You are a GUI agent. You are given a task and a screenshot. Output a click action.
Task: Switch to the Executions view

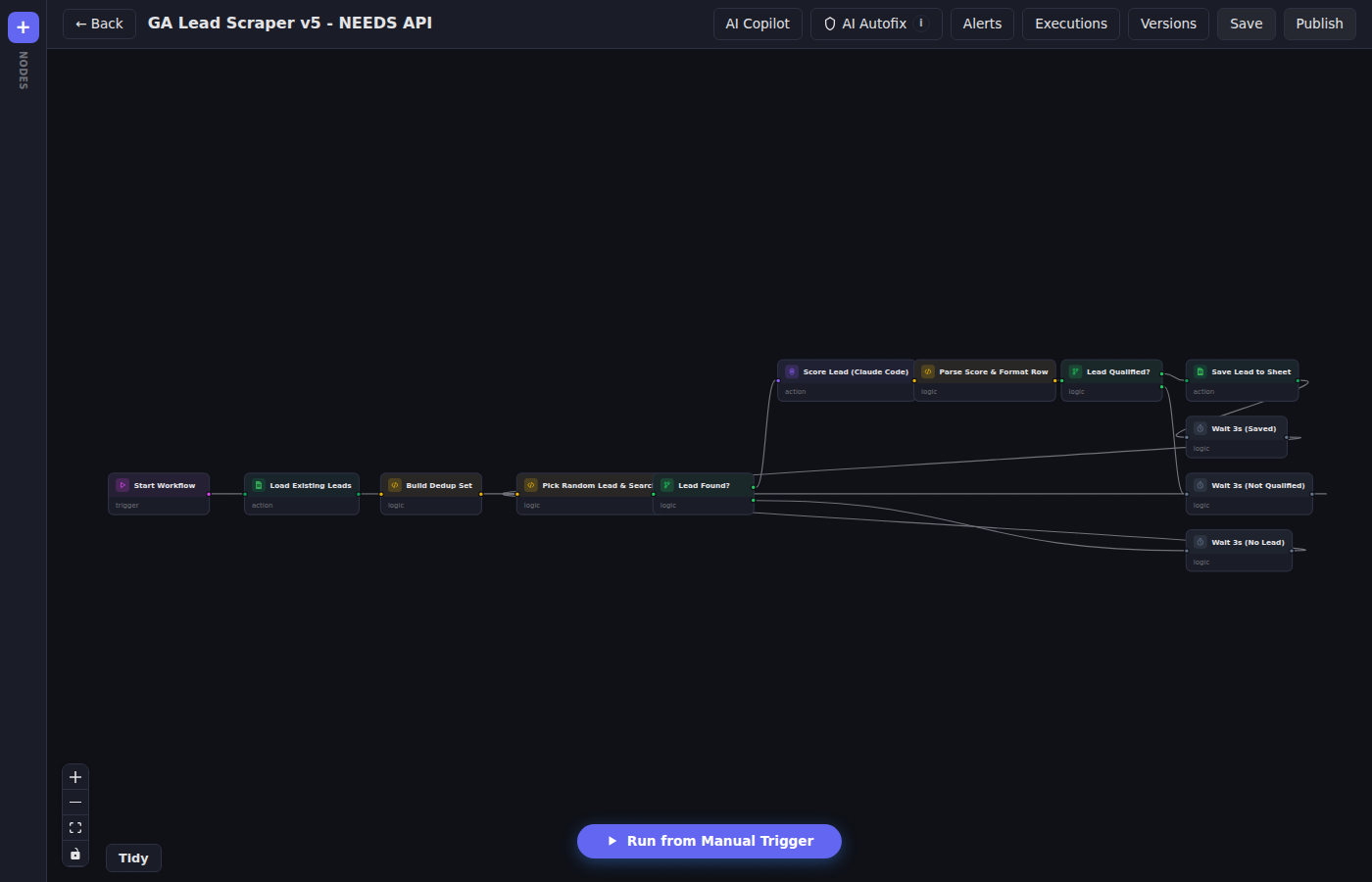(1070, 24)
